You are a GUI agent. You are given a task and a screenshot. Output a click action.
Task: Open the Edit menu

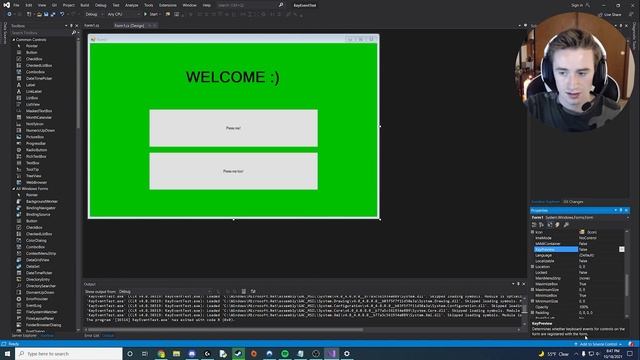tap(29, 5)
